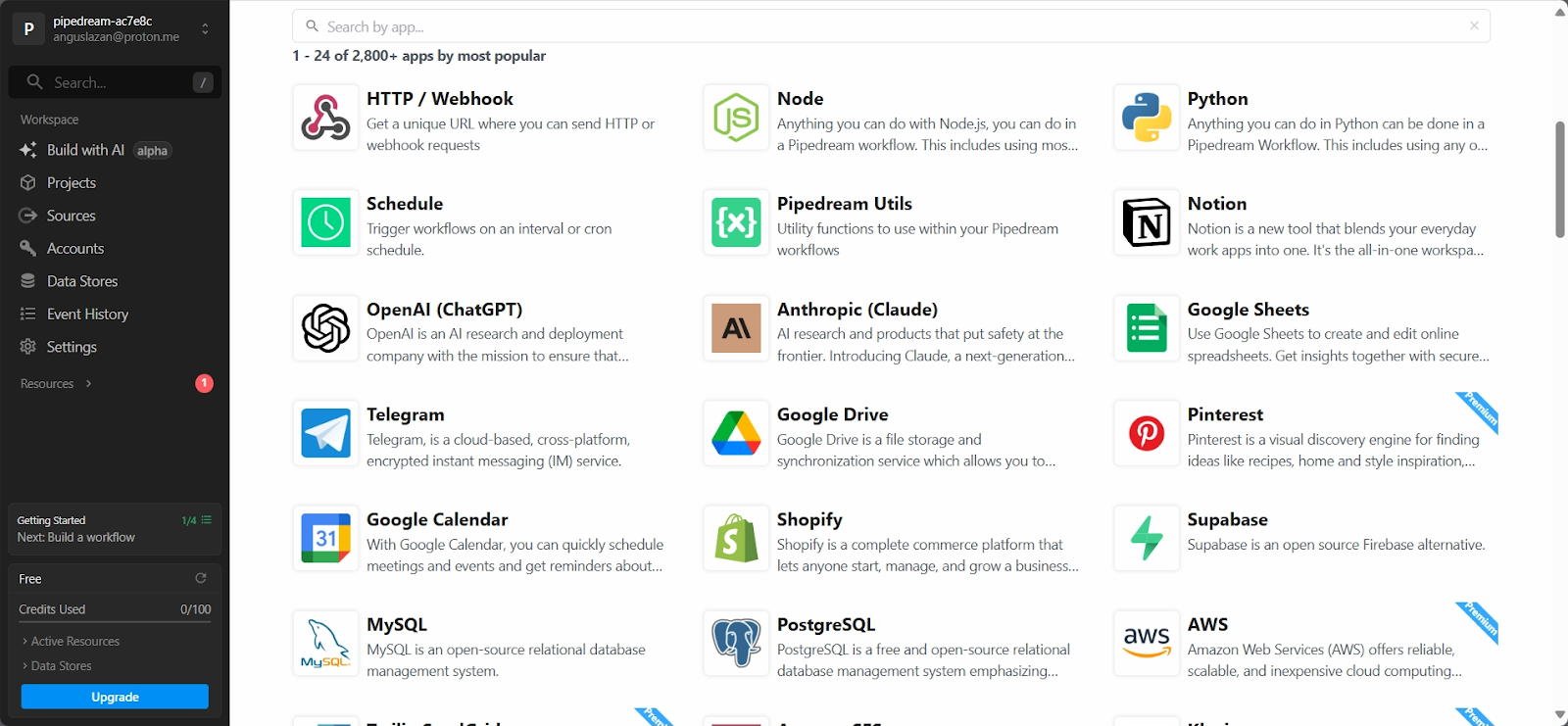Open the Getting Started checklist icon

click(x=207, y=520)
